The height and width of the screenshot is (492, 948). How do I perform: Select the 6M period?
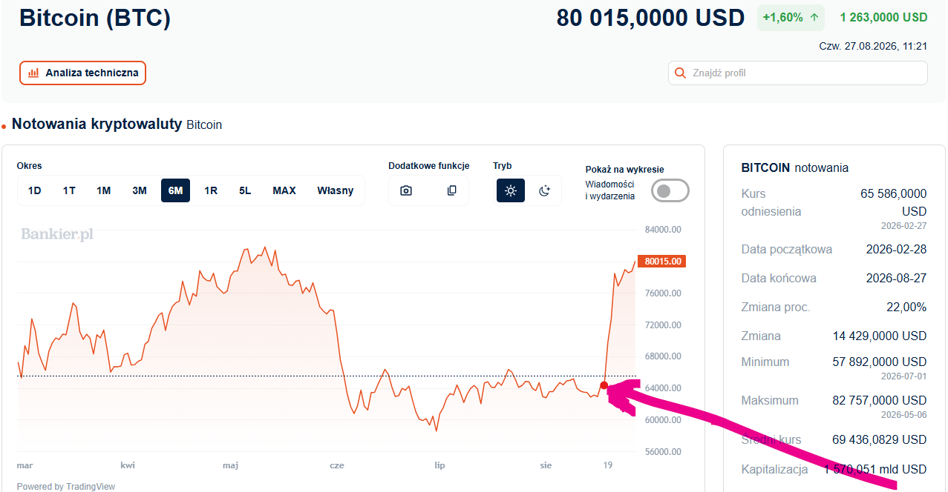pyautogui.click(x=175, y=190)
